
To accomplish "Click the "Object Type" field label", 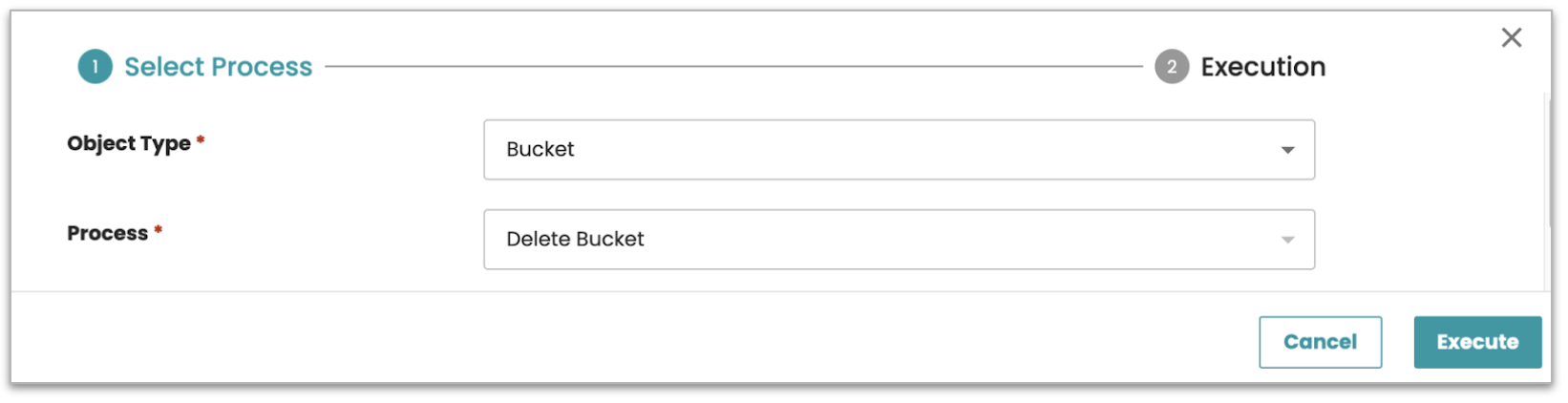I will click(x=129, y=144).
